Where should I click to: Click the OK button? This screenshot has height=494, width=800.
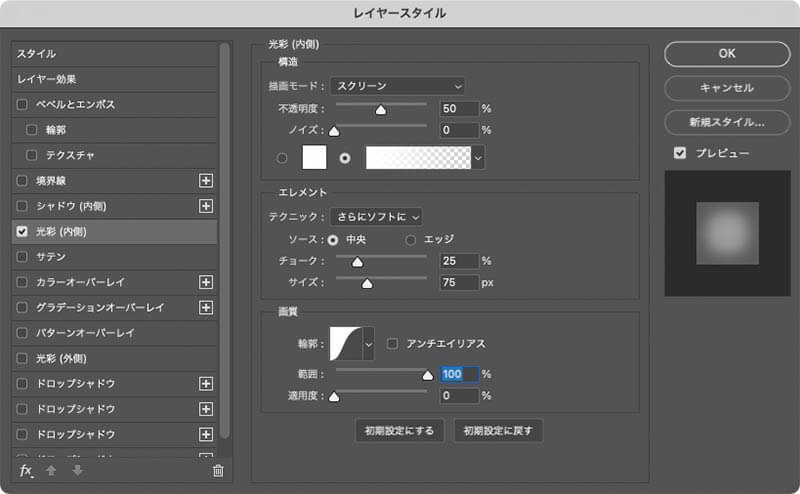click(727, 54)
